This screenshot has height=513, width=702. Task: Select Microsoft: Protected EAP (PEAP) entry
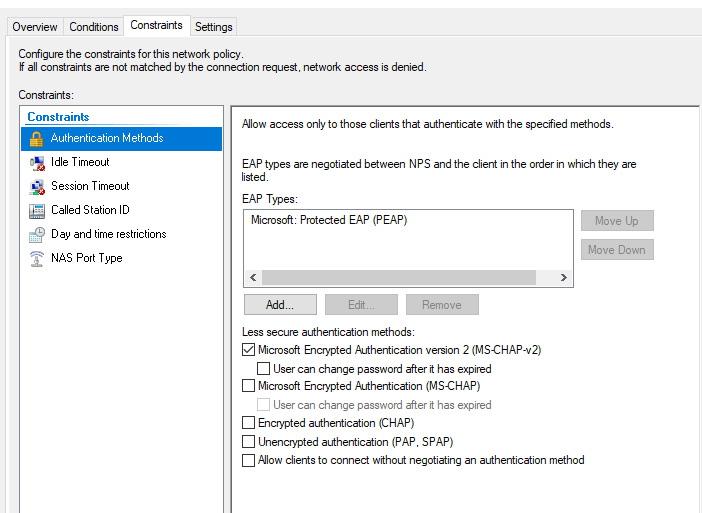[329, 220]
